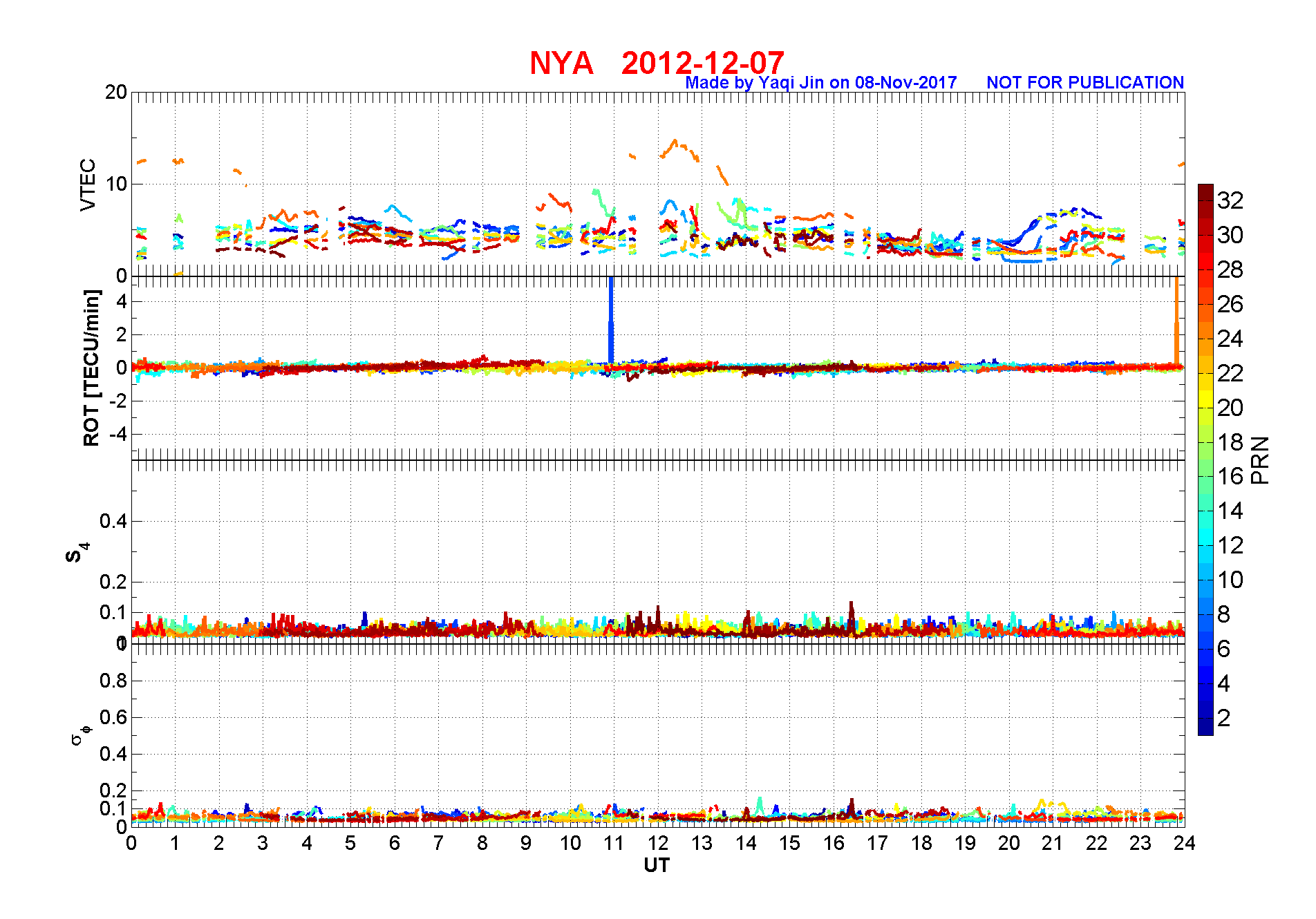
Task: Click x-axis tick label 6
Action: click(x=395, y=843)
